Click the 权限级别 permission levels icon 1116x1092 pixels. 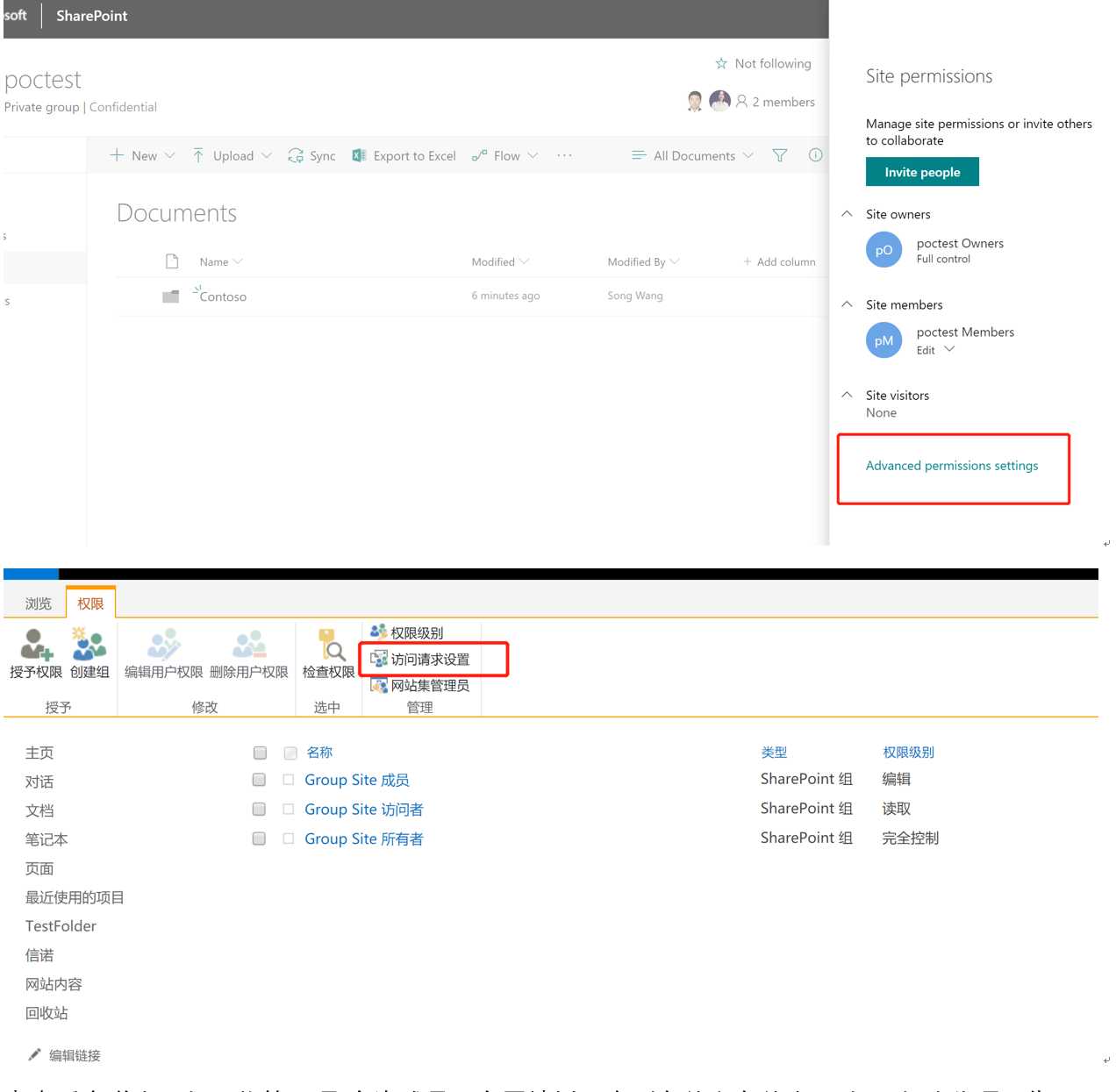[x=379, y=632]
